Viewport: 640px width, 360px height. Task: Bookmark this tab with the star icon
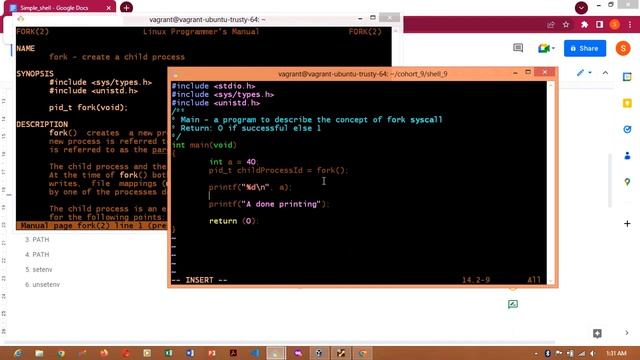click(566, 25)
